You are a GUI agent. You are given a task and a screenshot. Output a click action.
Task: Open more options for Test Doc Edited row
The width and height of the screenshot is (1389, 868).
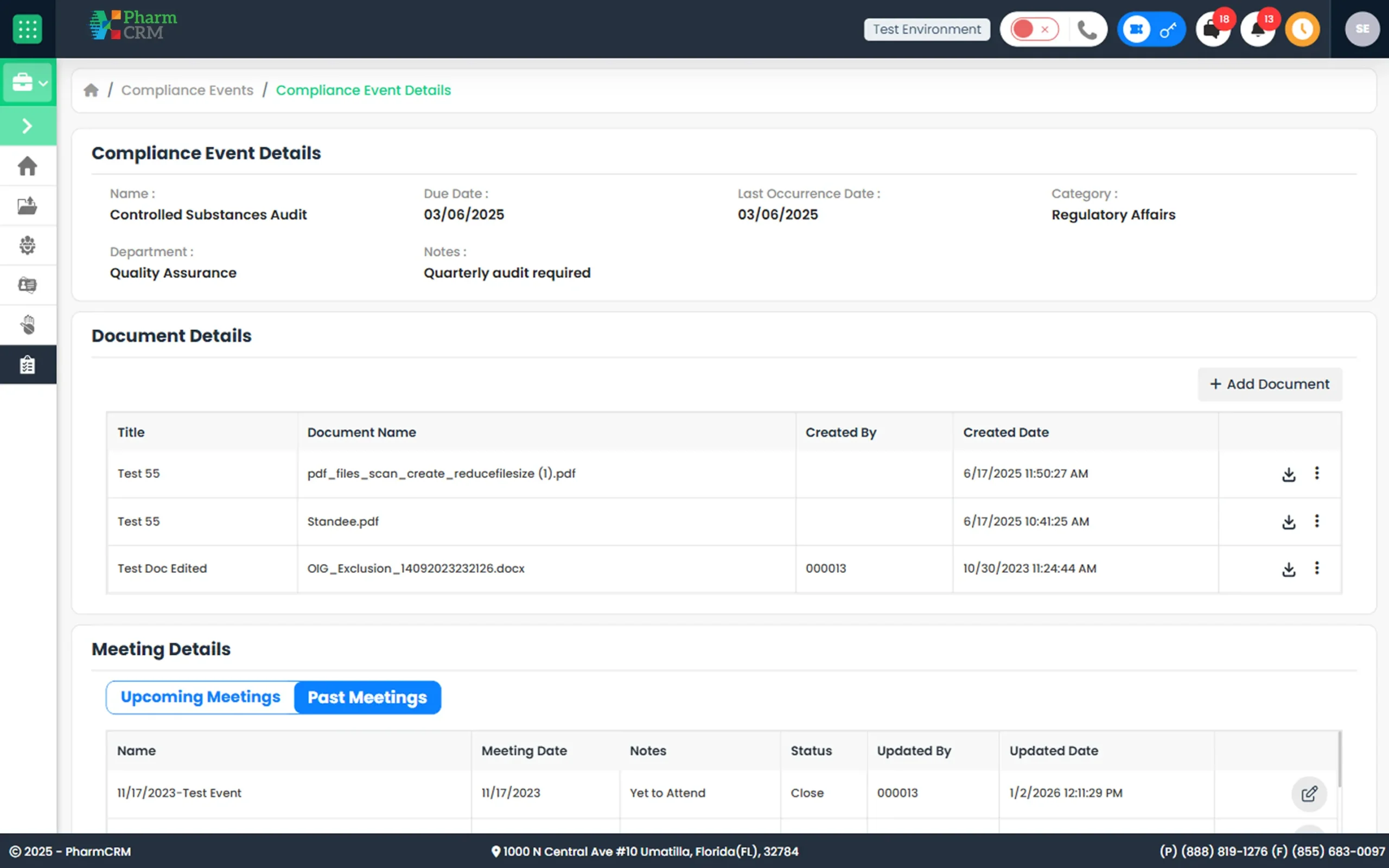click(x=1317, y=568)
